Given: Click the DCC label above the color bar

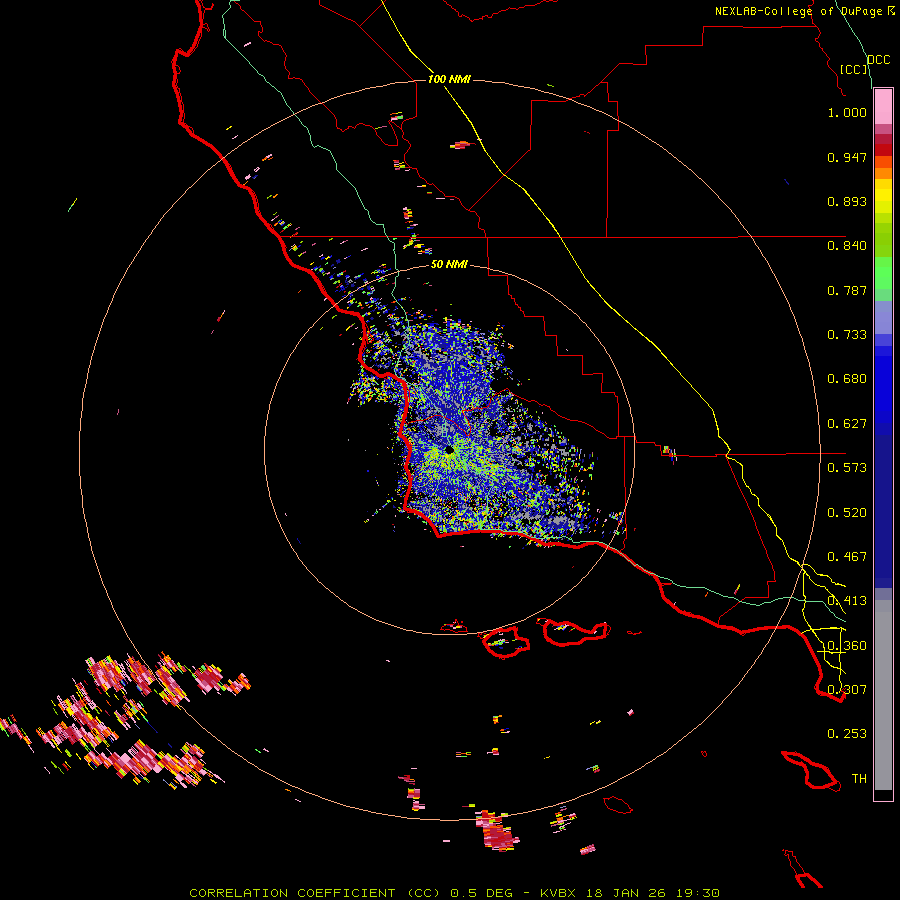Looking at the screenshot, I should pyautogui.click(x=879, y=60).
